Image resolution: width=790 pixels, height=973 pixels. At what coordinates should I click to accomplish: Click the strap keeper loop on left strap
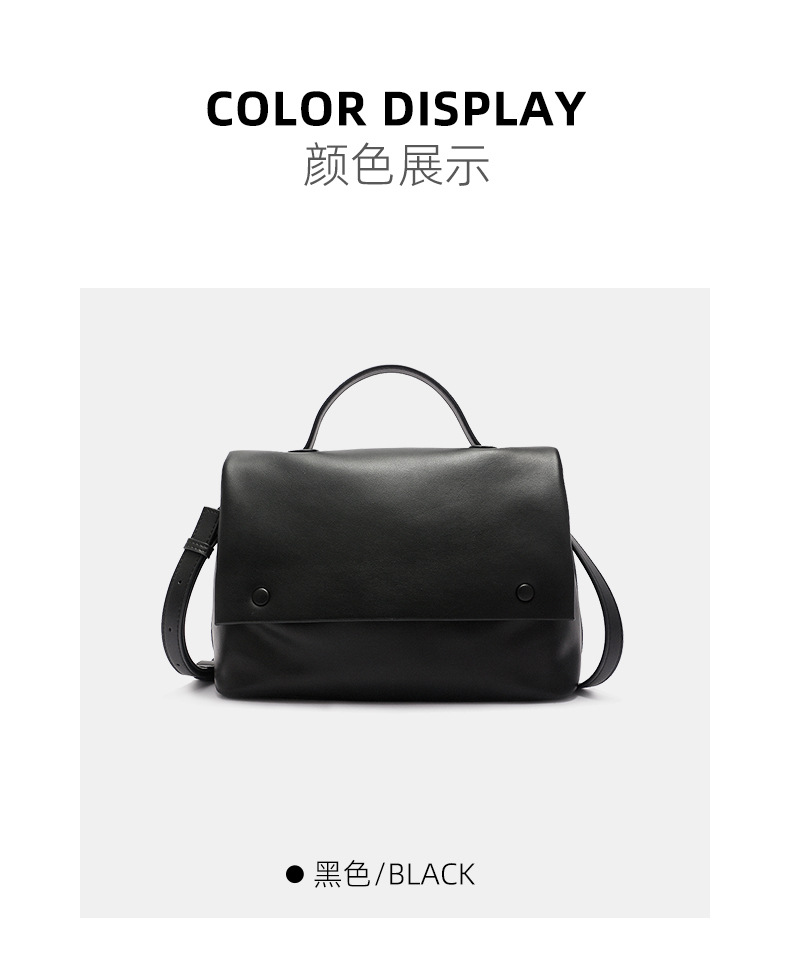[200, 547]
